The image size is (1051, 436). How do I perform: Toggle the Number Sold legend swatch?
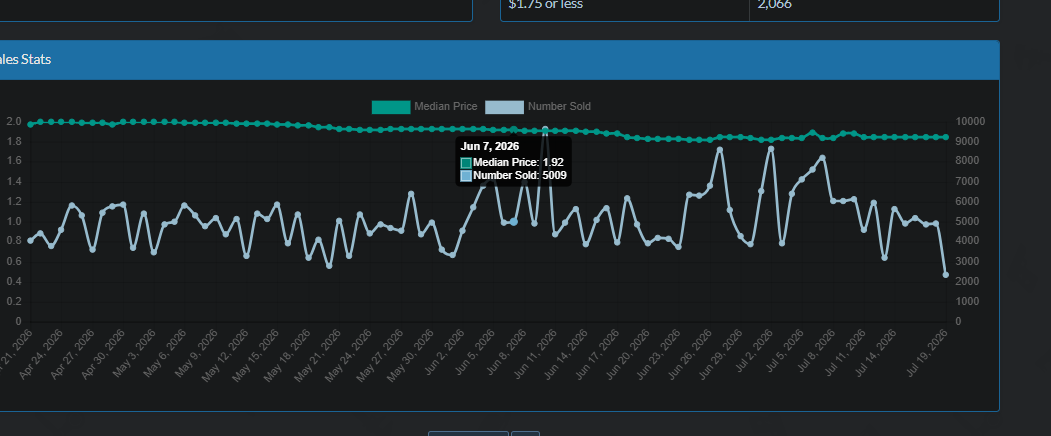click(504, 107)
